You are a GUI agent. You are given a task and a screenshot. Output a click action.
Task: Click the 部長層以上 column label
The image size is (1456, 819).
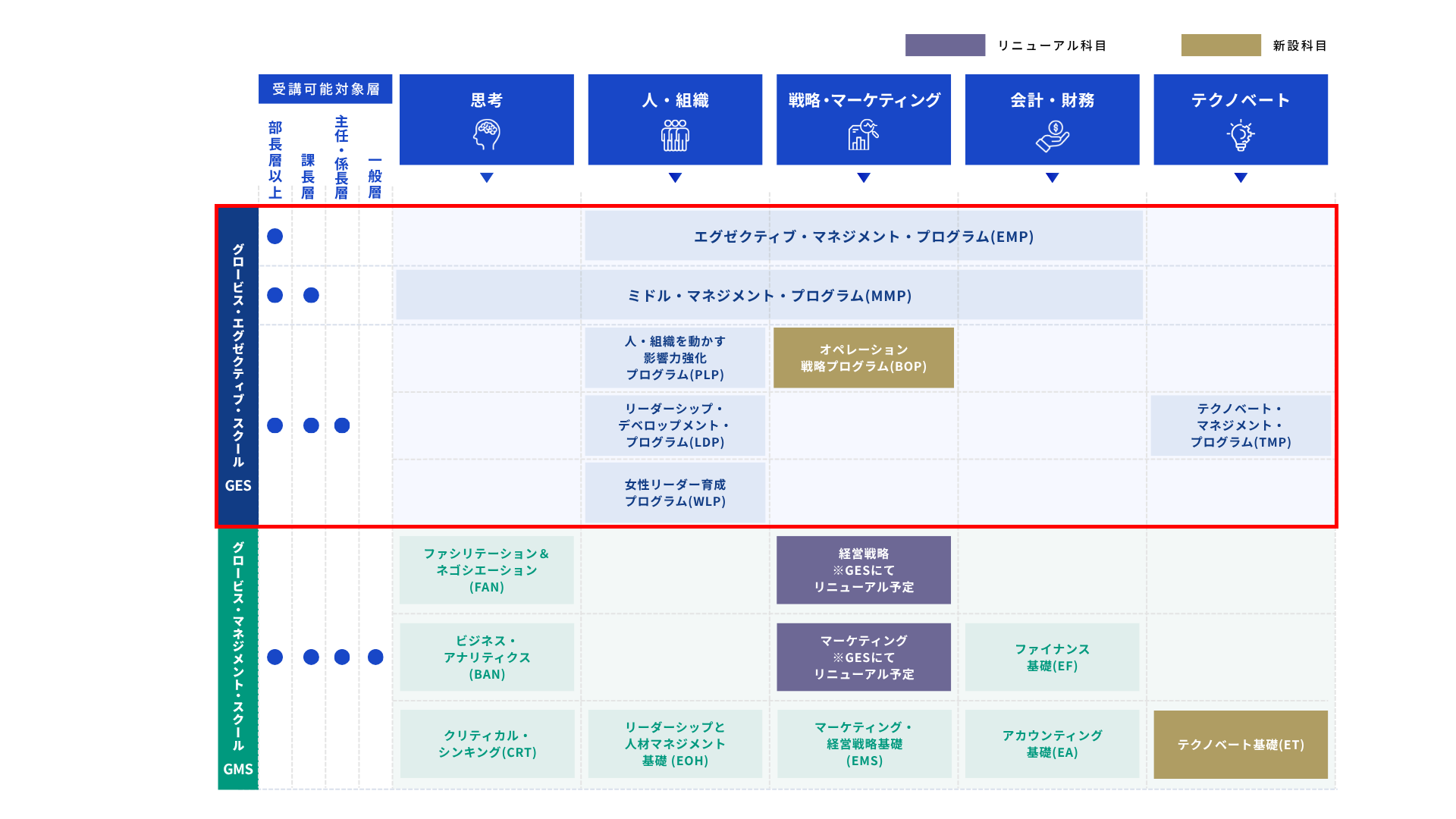[x=275, y=160]
